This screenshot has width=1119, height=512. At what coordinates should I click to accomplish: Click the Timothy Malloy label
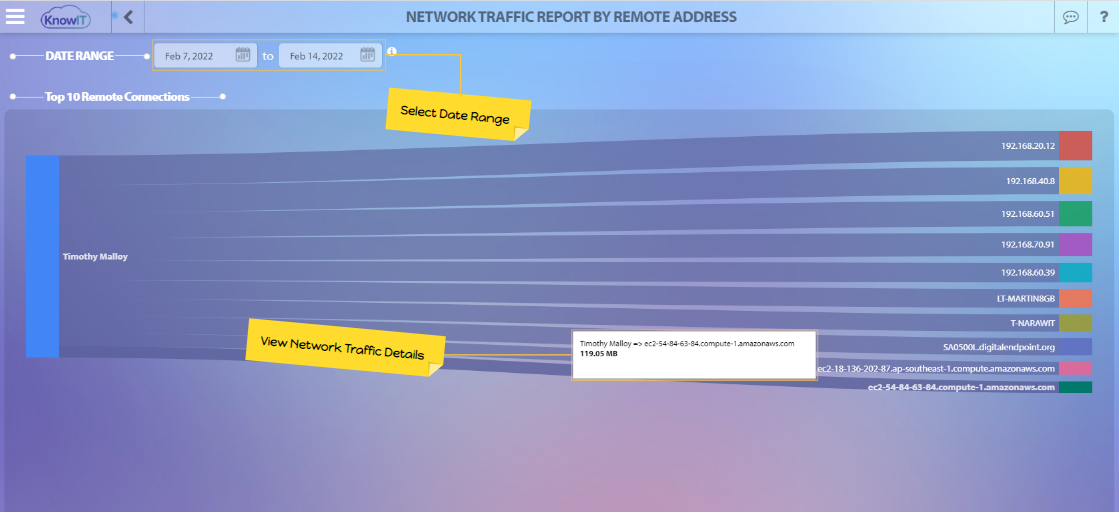point(95,256)
